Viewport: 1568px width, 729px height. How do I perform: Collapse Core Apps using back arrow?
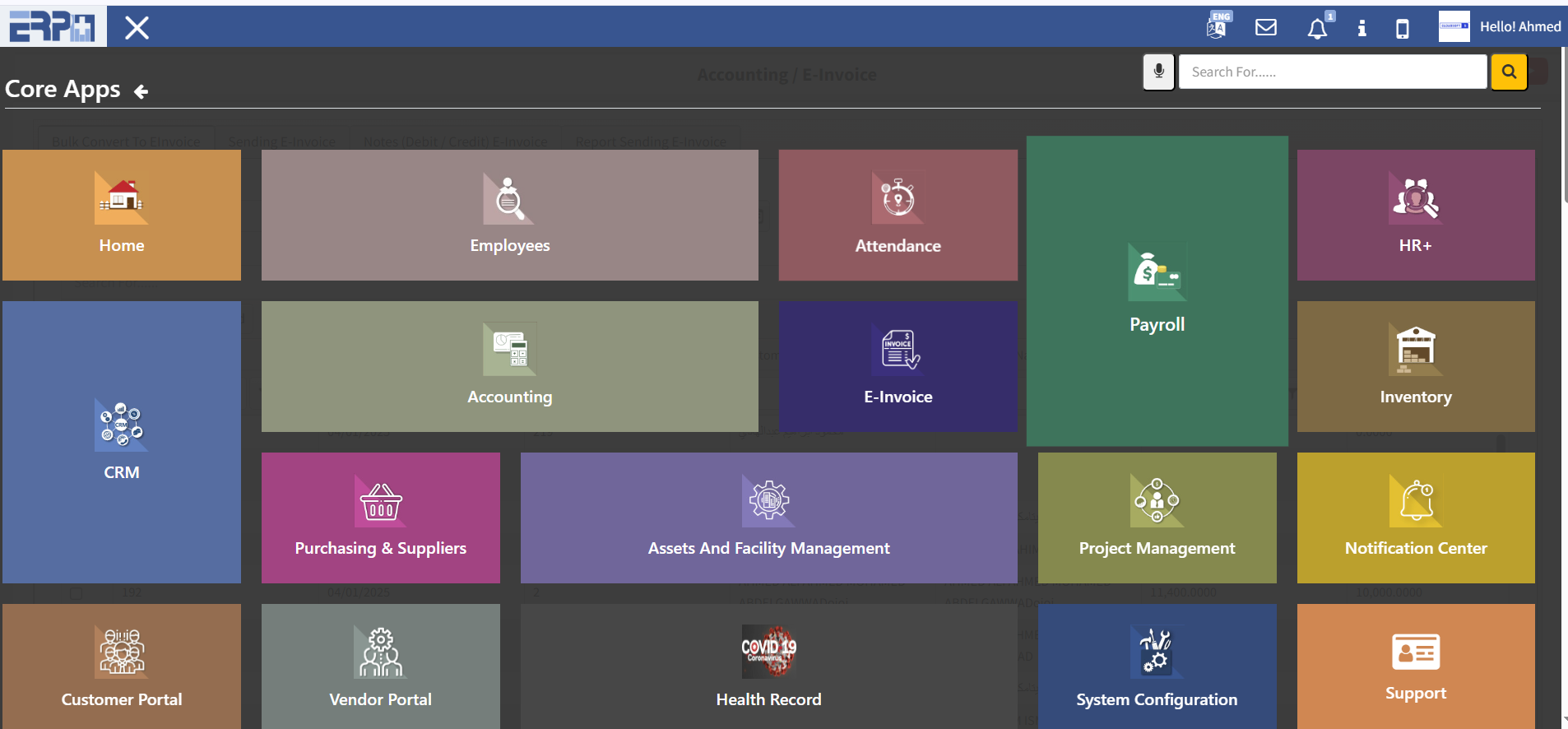click(x=141, y=91)
